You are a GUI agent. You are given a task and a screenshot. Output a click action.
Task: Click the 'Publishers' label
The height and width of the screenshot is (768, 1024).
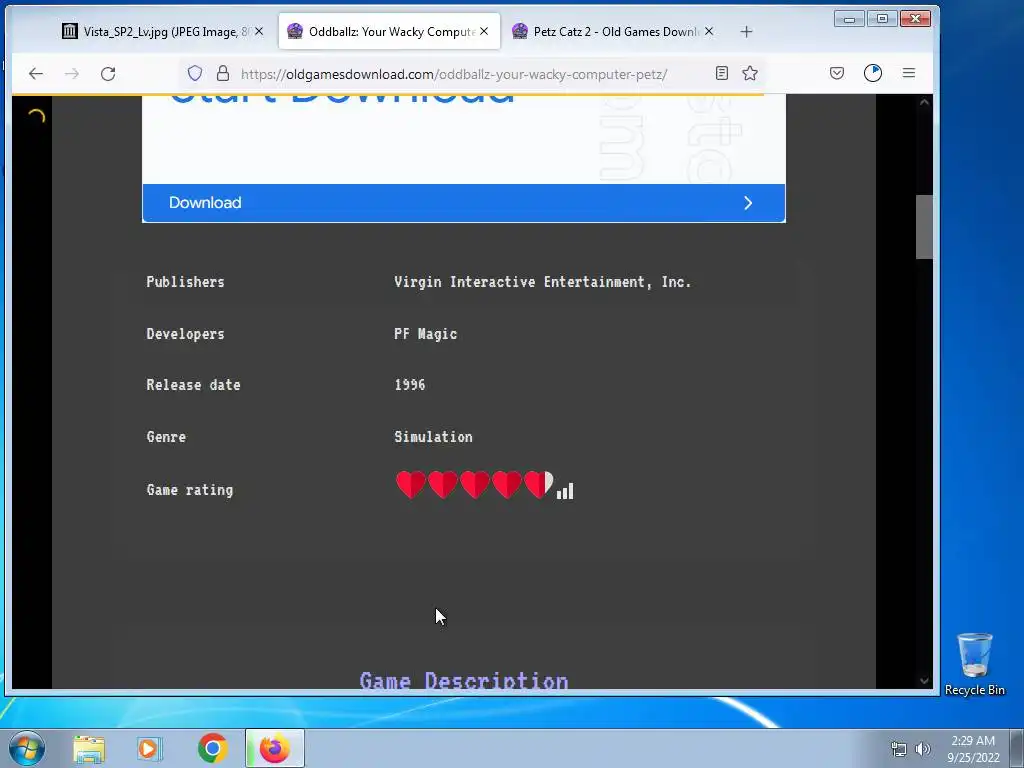coord(185,282)
